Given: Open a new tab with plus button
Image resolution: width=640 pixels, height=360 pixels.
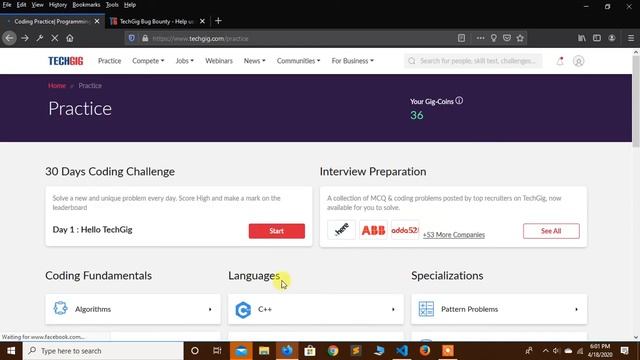Looking at the screenshot, I should tap(218, 21).
